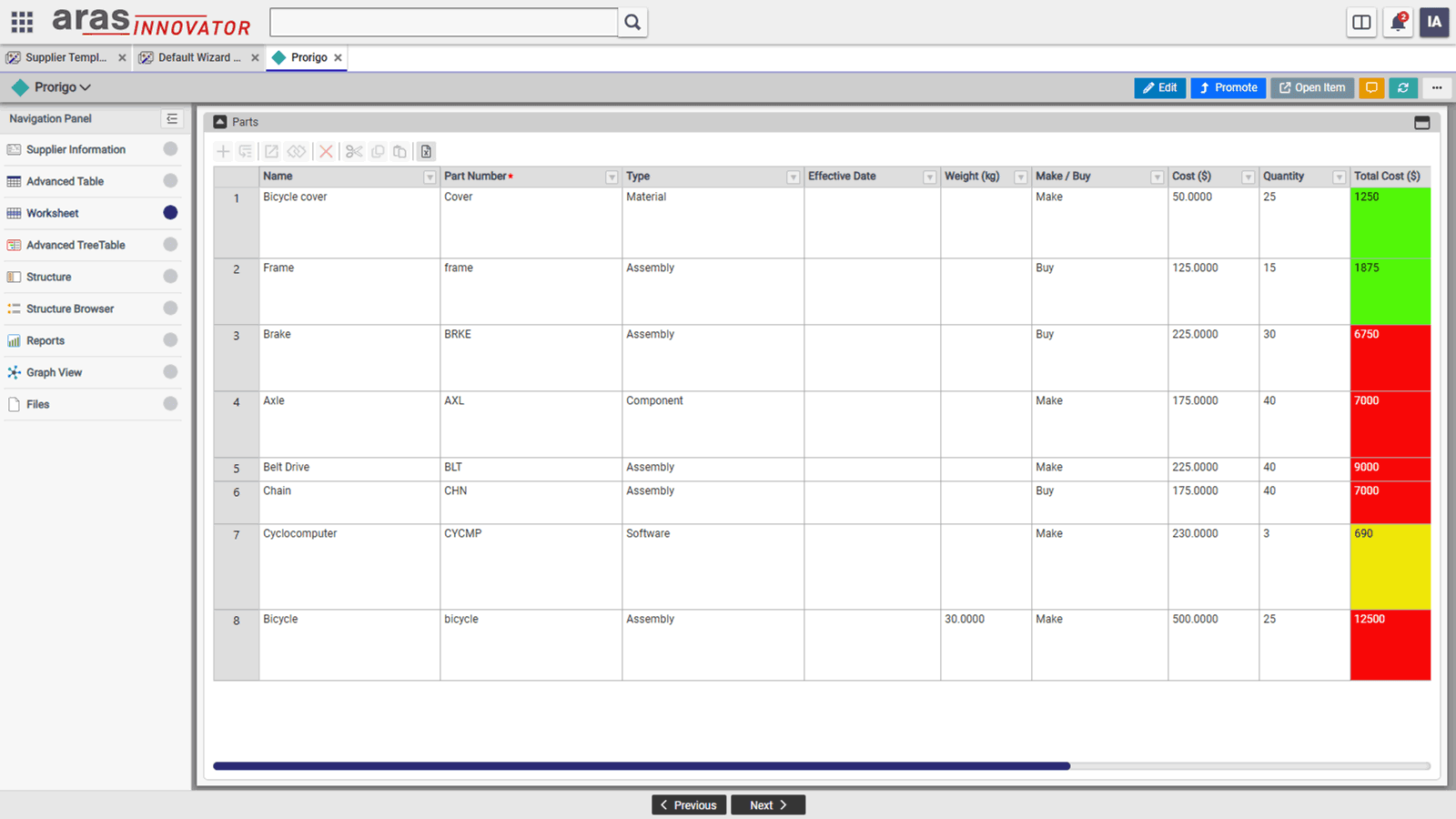Image resolution: width=1456 pixels, height=819 pixels.
Task: Open the Name column filter dropdown
Action: pyautogui.click(x=430, y=177)
